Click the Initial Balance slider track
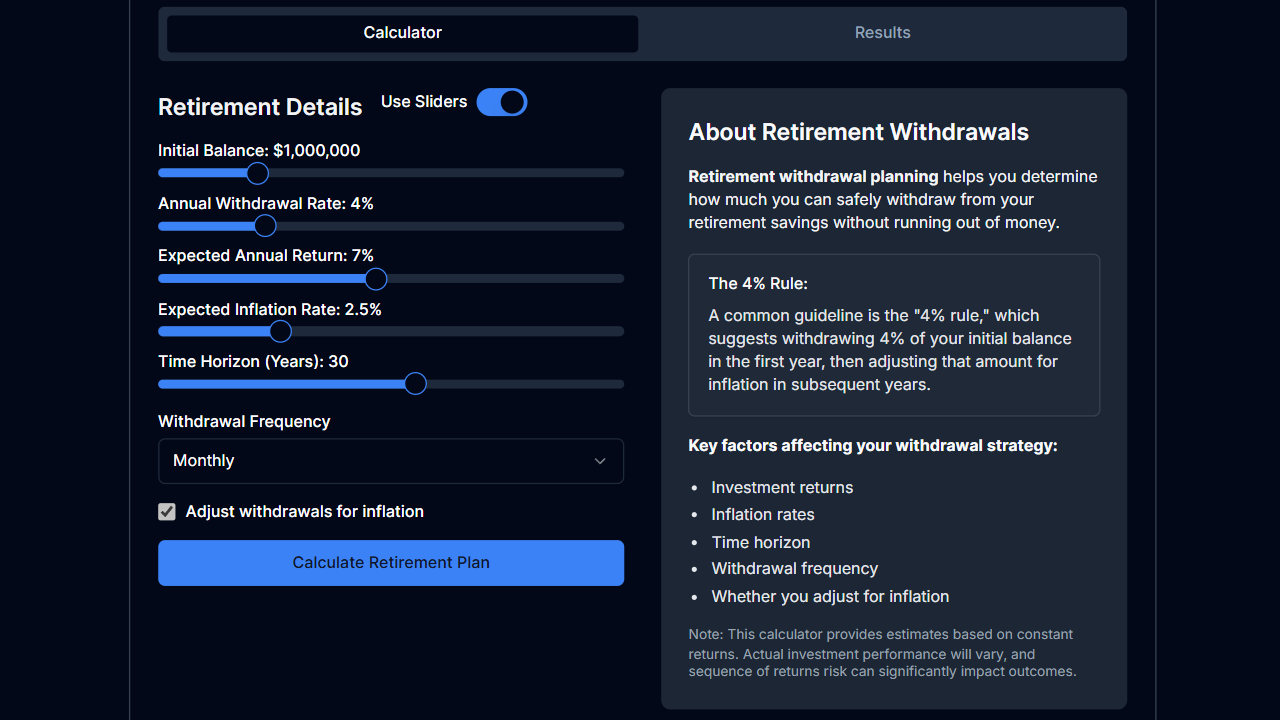The image size is (1280, 720). coord(450,173)
